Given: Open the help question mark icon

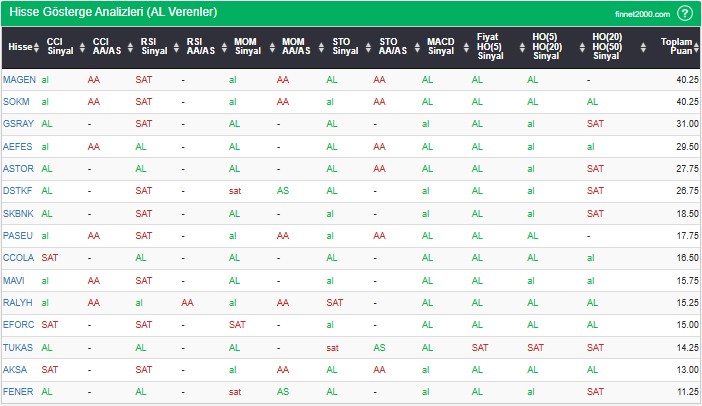Looking at the screenshot, I should coord(684,13).
